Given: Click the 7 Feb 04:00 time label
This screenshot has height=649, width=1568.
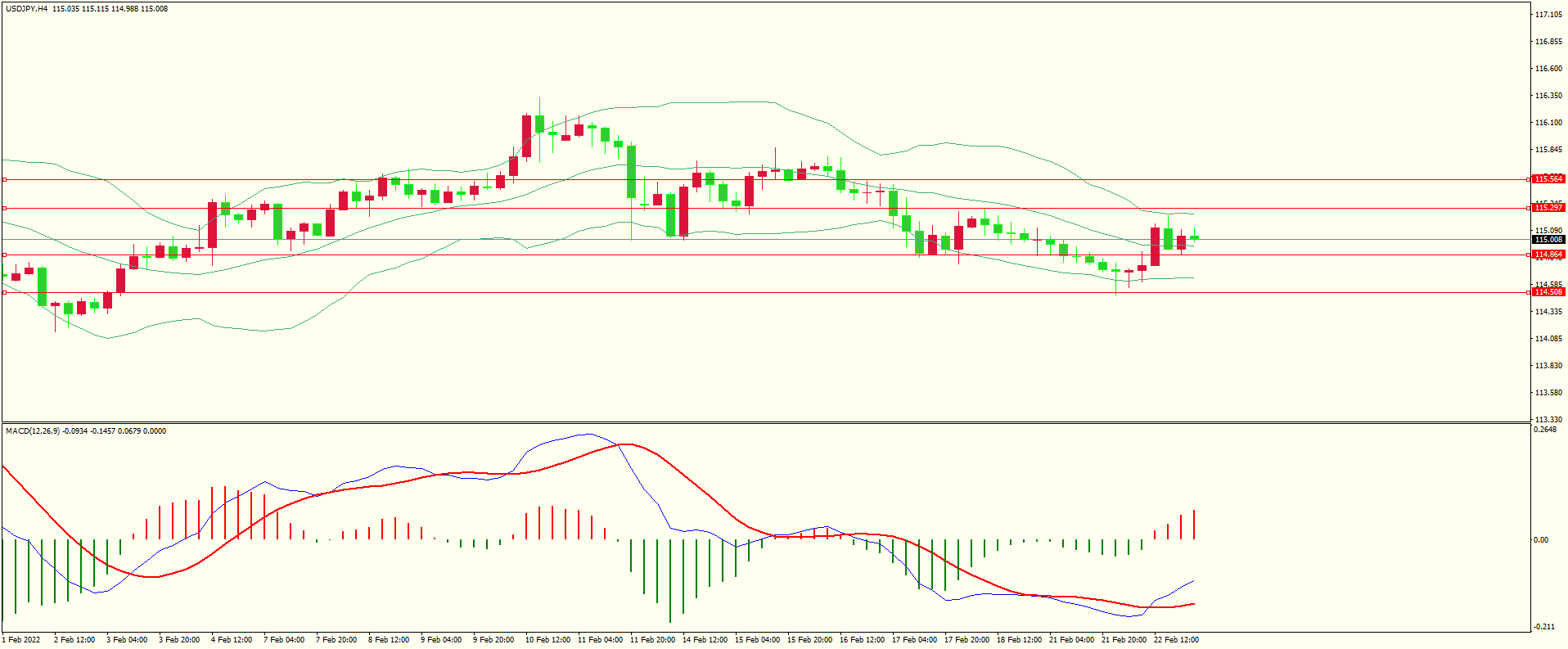Looking at the screenshot, I should tap(284, 640).
